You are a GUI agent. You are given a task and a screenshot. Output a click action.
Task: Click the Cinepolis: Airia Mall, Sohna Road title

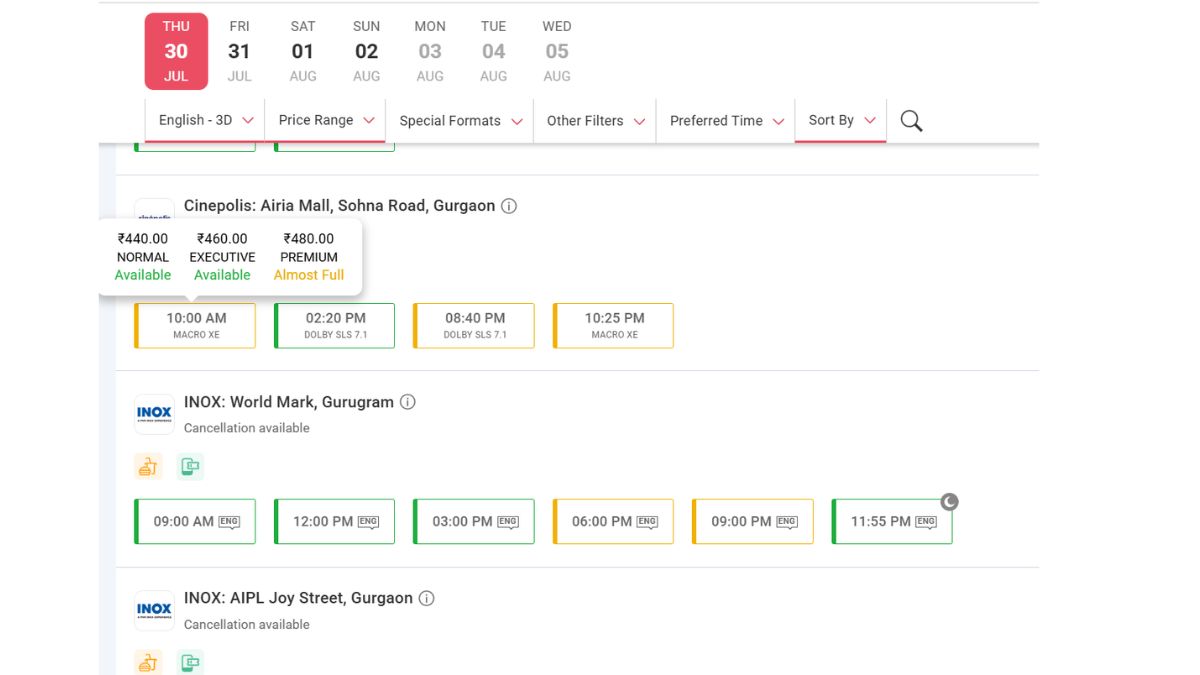[339, 206]
